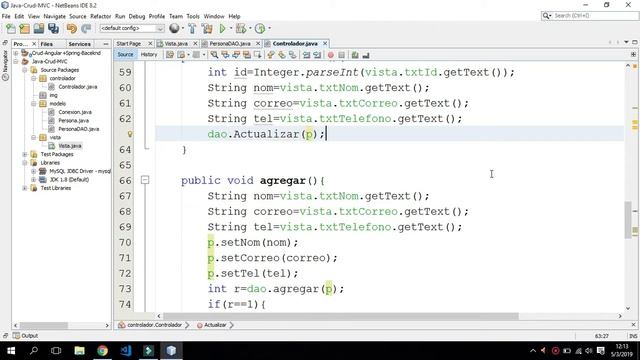The image size is (640, 360).
Task: Toggle Highlight Search icon in editor toolbar
Action: point(247,55)
